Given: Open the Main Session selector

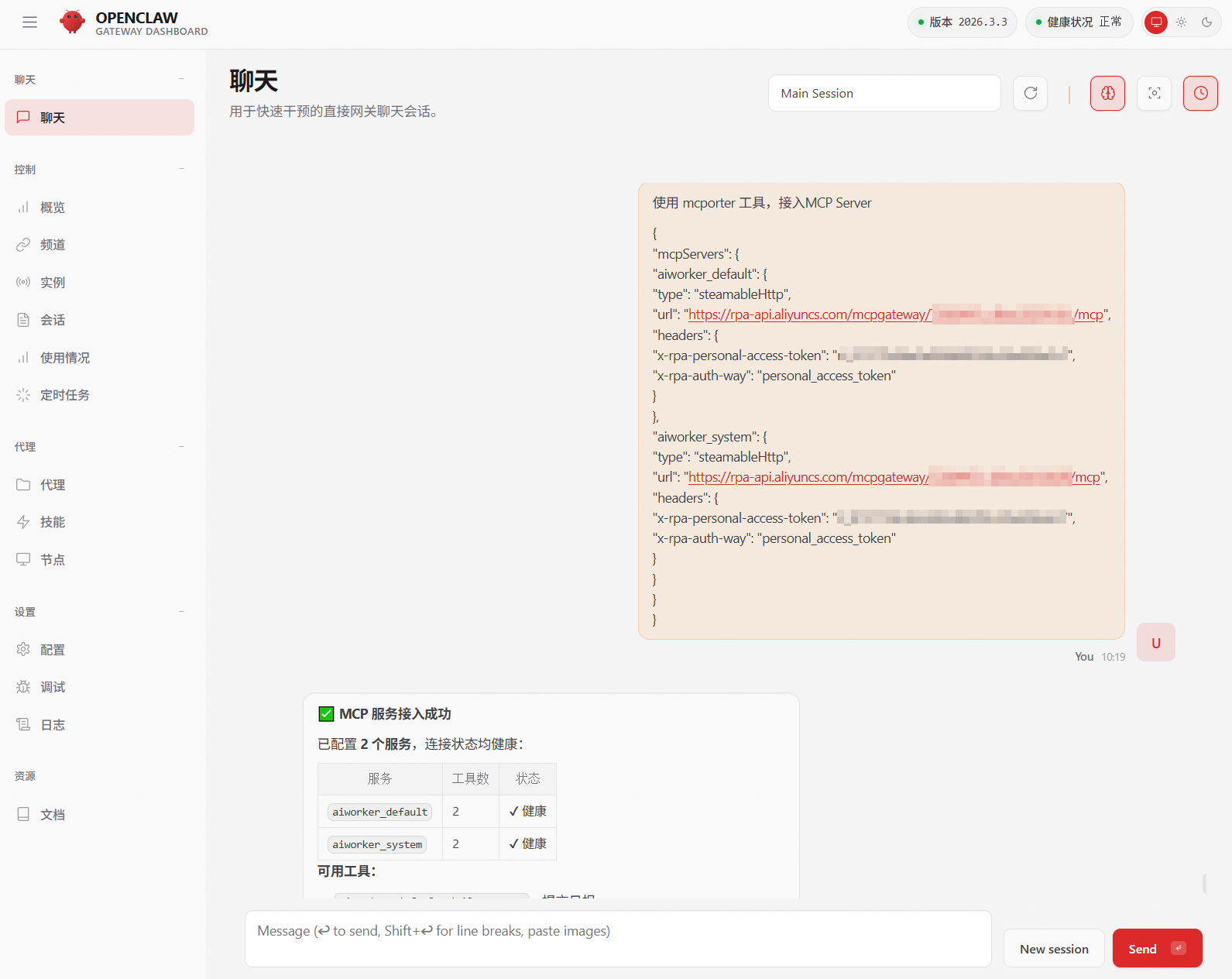Looking at the screenshot, I should (x=884, y=93).
